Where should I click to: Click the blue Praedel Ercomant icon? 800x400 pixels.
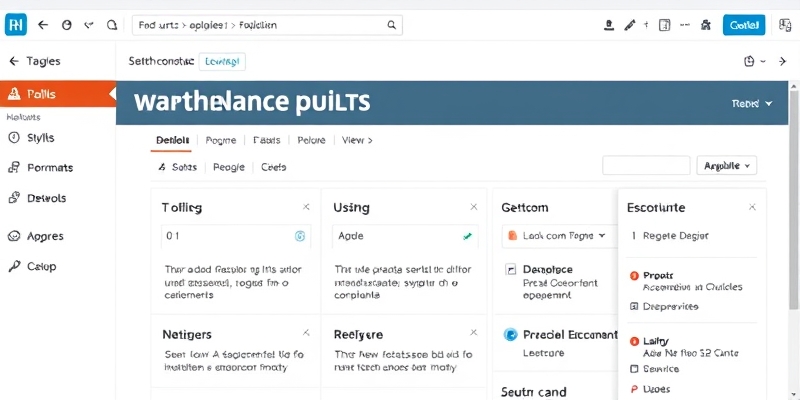tap(511, 335)
